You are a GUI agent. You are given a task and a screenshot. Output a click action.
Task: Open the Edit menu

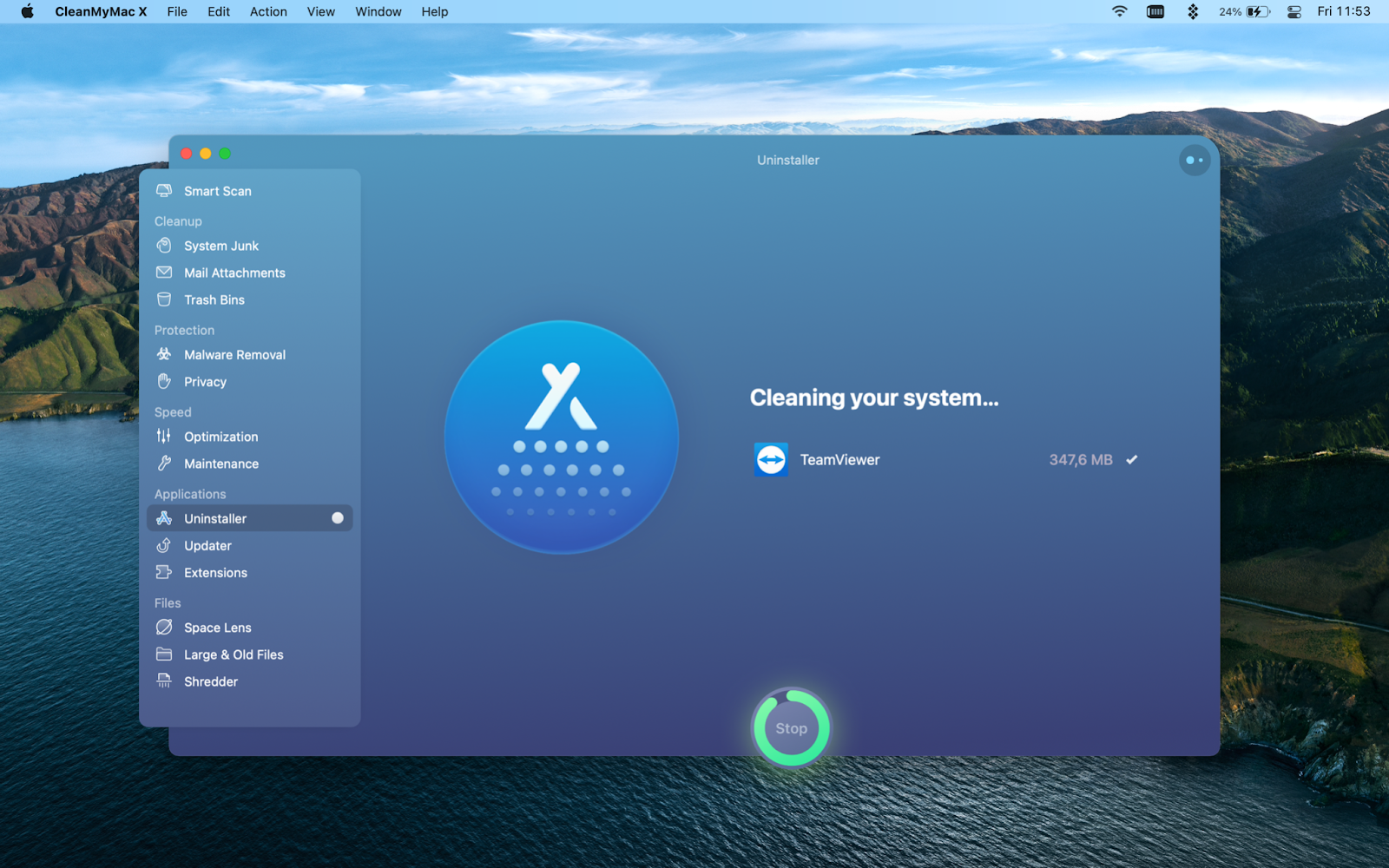[x=219, y=11]
